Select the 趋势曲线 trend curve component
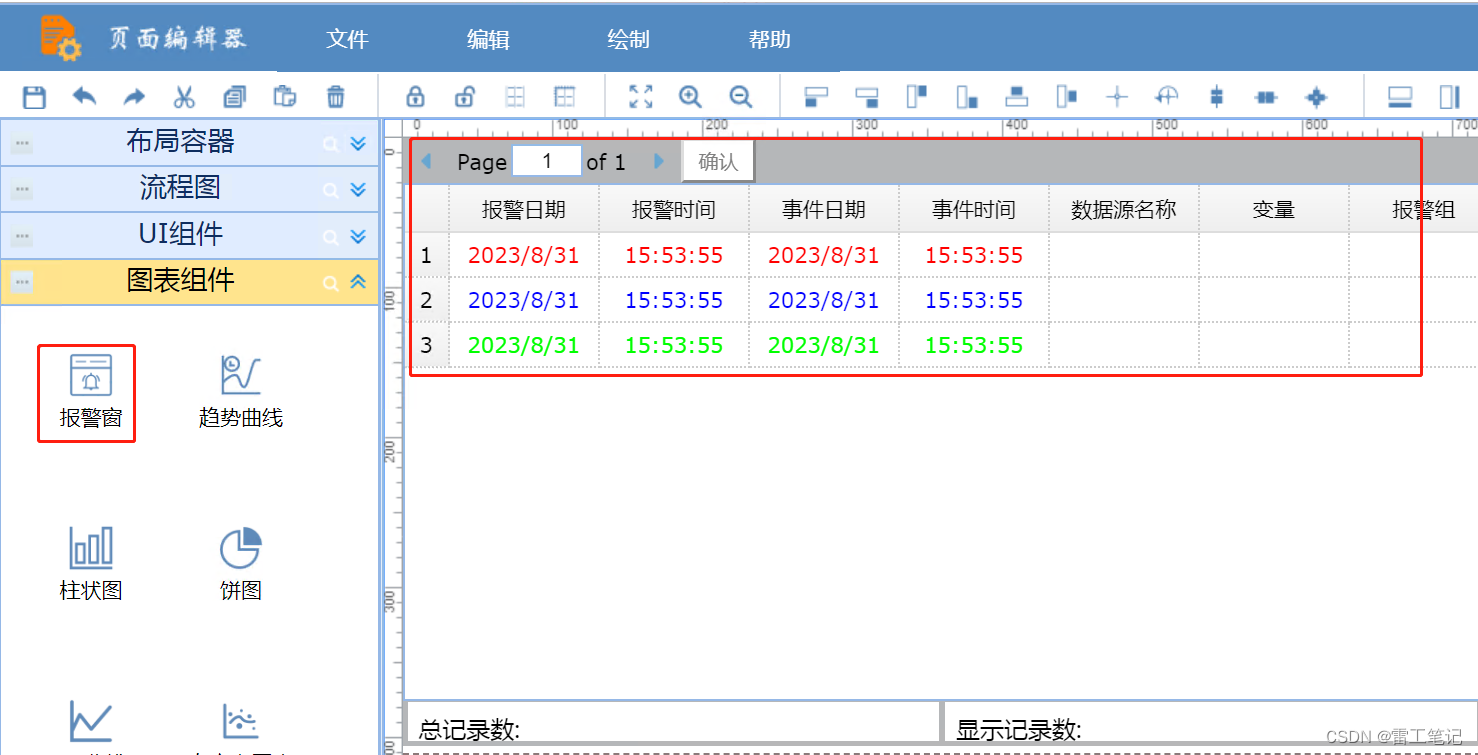This screenshot has height=755, width=1478. (241, 392)
